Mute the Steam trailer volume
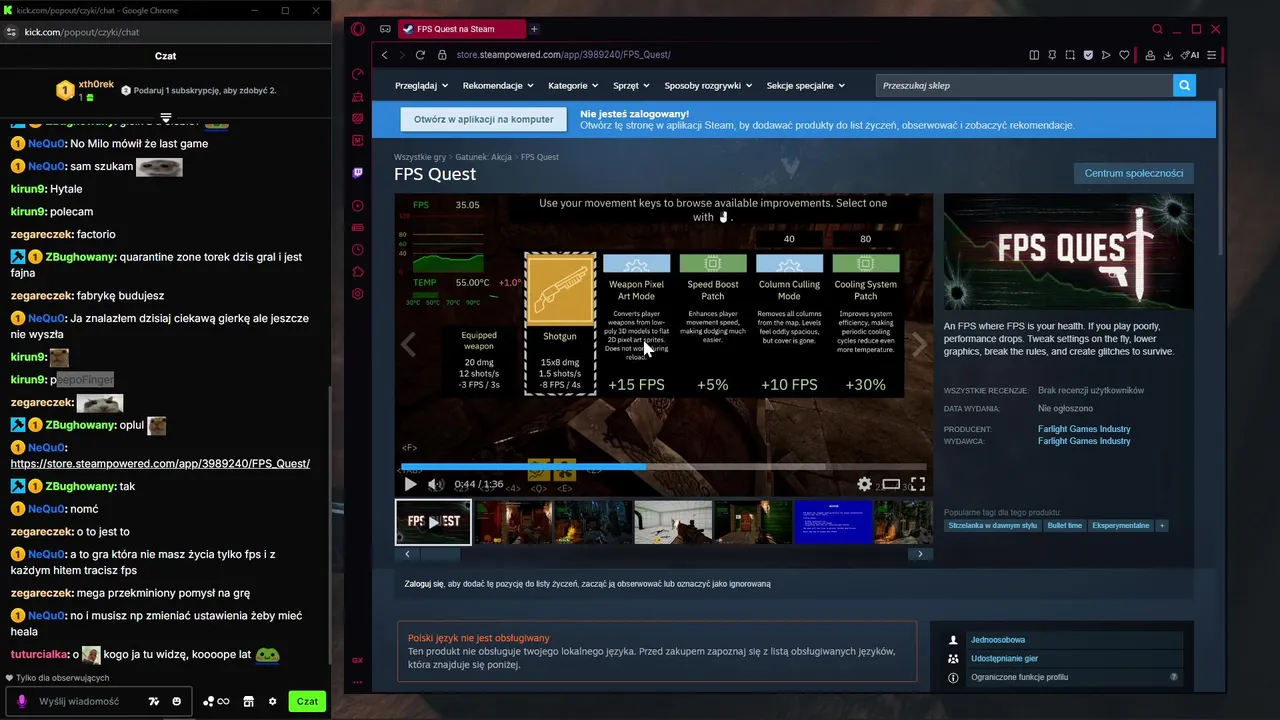Image resolution: width=1280 pixels, height=720 pixels. click(436, 484)
